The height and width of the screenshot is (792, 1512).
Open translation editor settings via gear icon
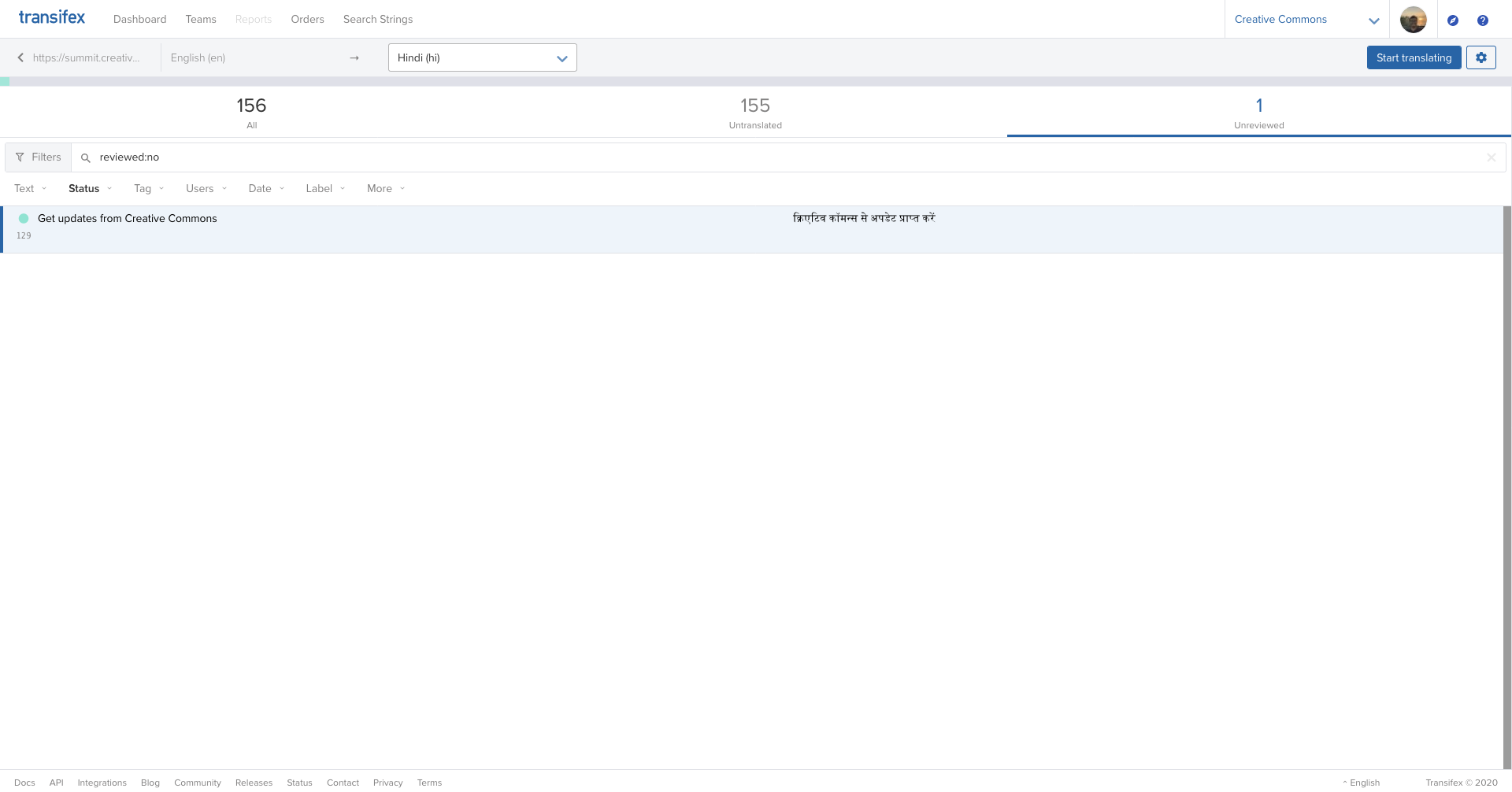[1480, 57]
